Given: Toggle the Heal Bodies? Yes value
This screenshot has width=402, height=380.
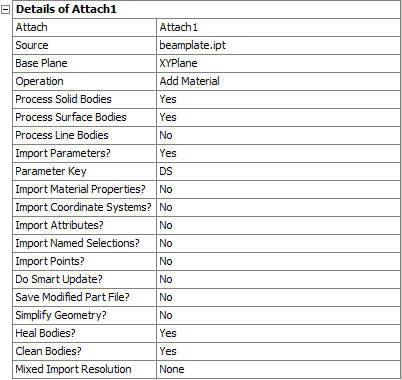Looking at the screenshot, I should coord(278,333).
